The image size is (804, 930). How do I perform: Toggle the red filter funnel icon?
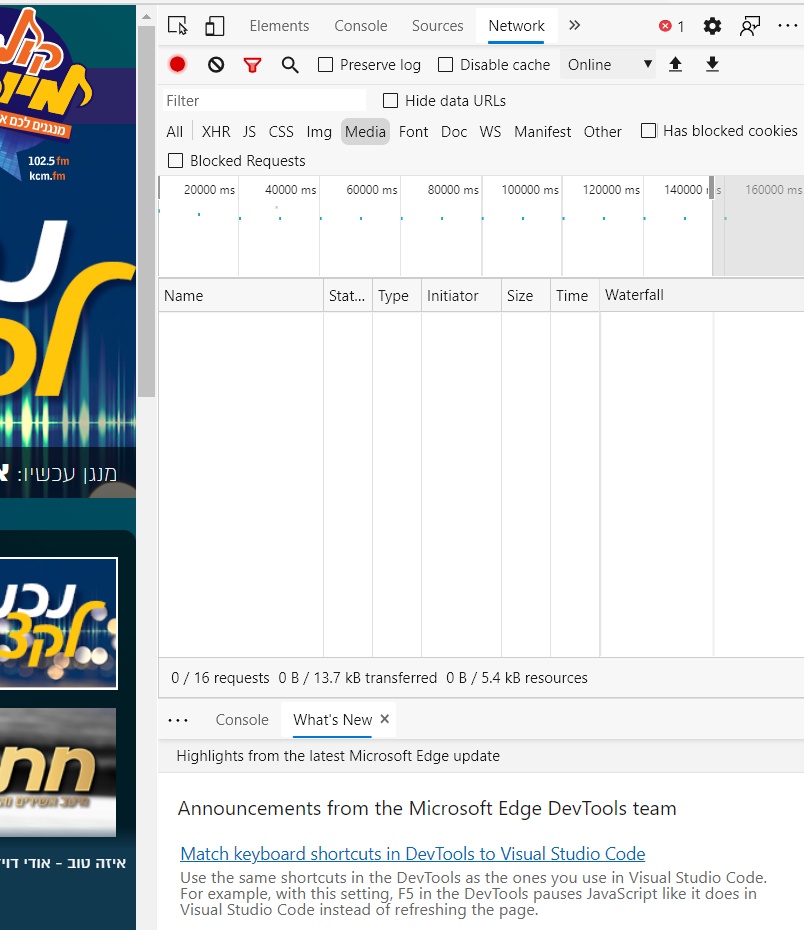pos(252,65)
